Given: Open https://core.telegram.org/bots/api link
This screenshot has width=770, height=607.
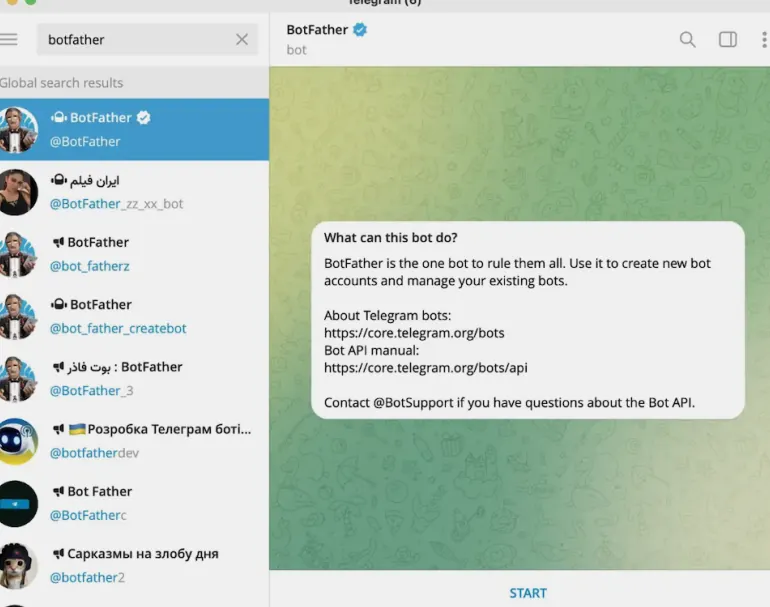Looking at the screenshot, I should tap(425, 368).
